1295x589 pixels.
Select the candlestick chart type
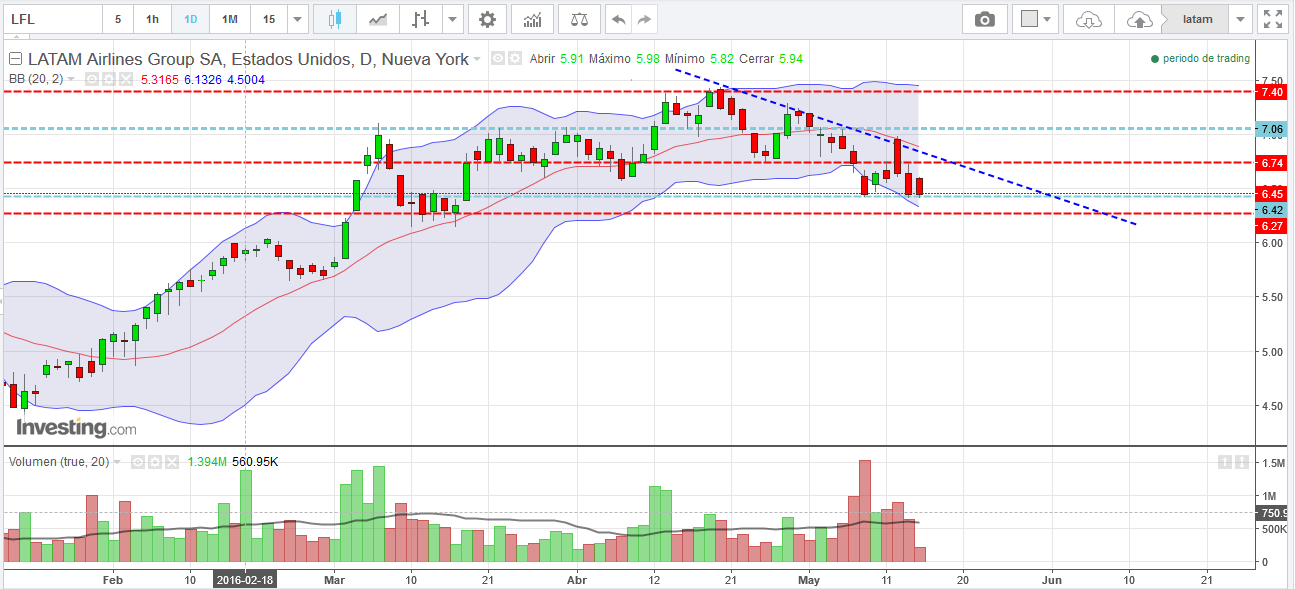pyautogui.click(x=334, y=19)
